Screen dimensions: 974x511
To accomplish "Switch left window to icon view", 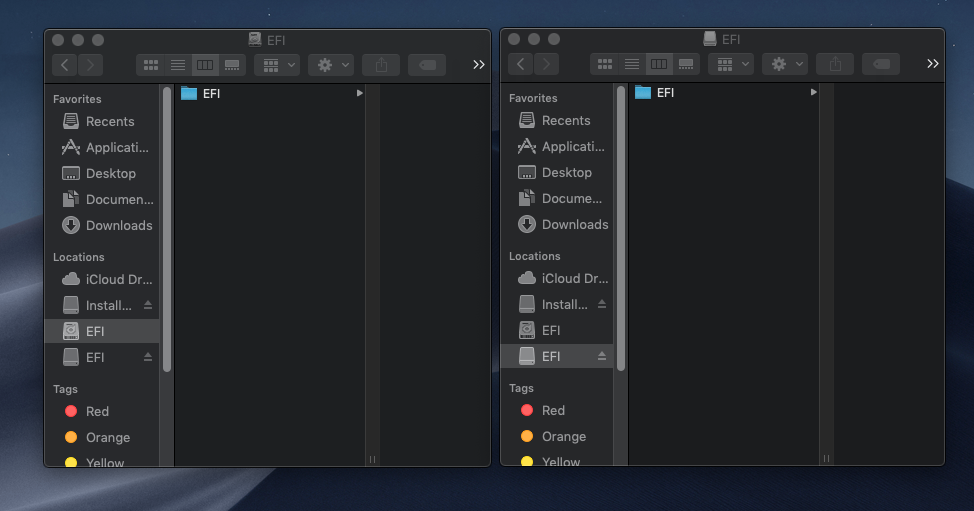I will [x=150, y=65].
